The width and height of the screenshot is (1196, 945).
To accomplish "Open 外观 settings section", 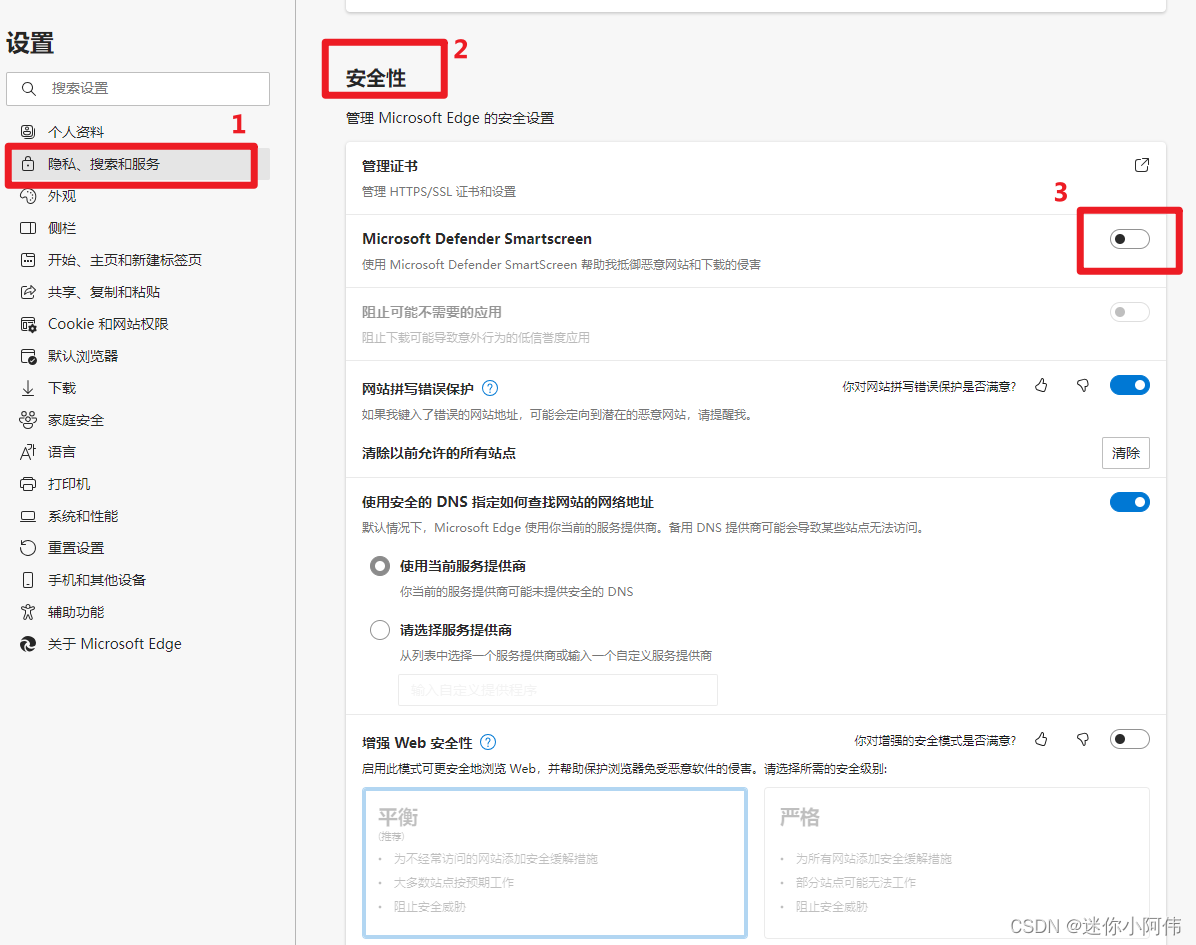I will pyautogui.click(x=137, y=196).
